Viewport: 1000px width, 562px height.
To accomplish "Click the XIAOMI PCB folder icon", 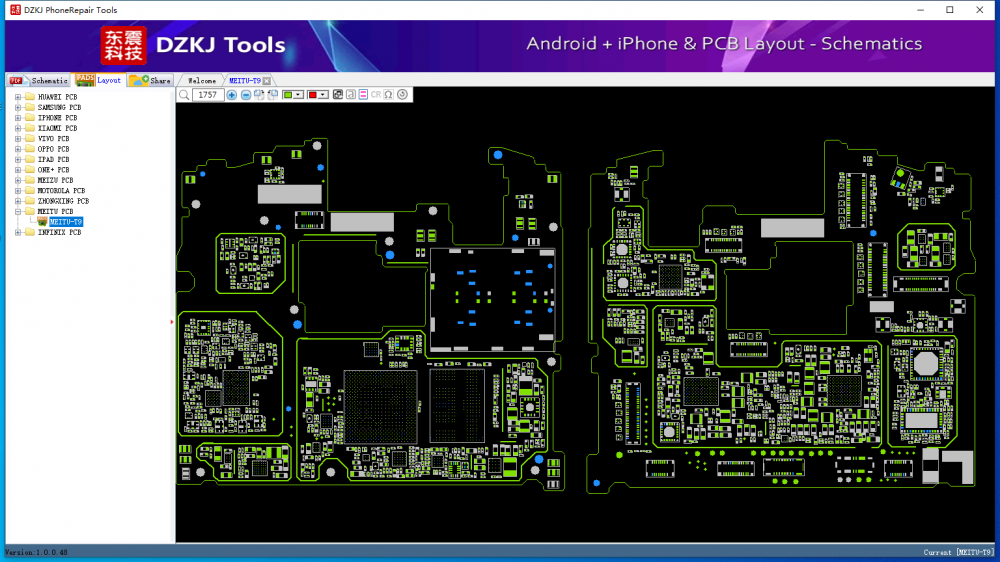I will coord(29,128).
